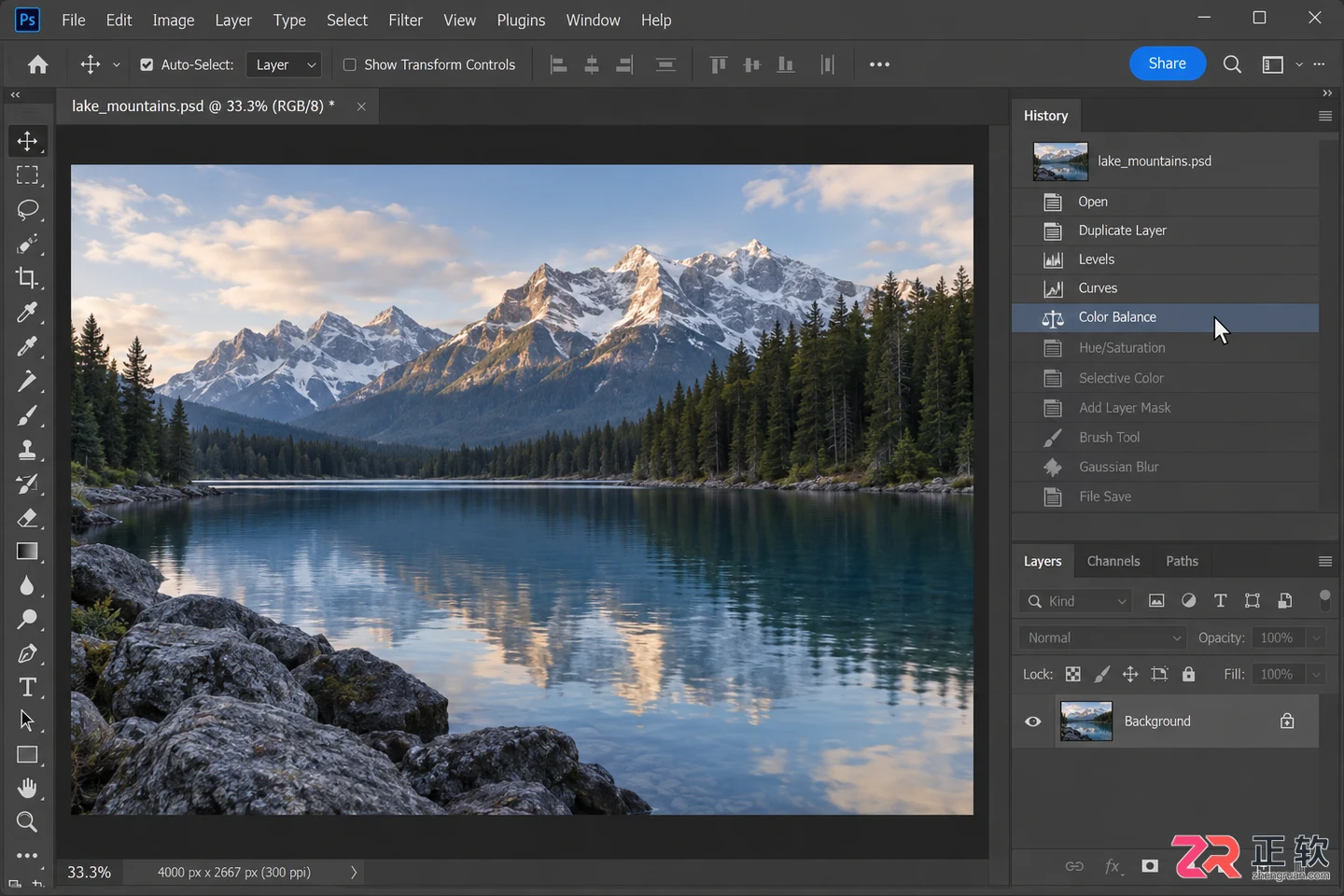Open the Auto-Select Layer dropdown
The image size is (1344, 896).
pyautogui.click(x=285, y=64)
